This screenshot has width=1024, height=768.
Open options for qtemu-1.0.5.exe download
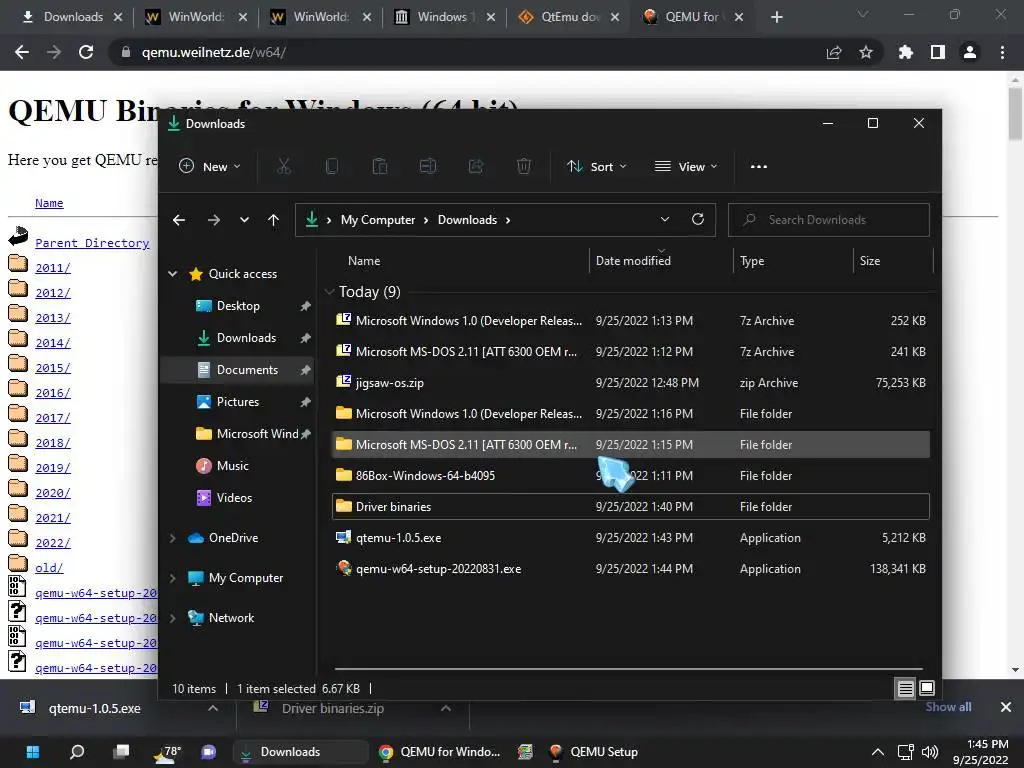(213, 708)
